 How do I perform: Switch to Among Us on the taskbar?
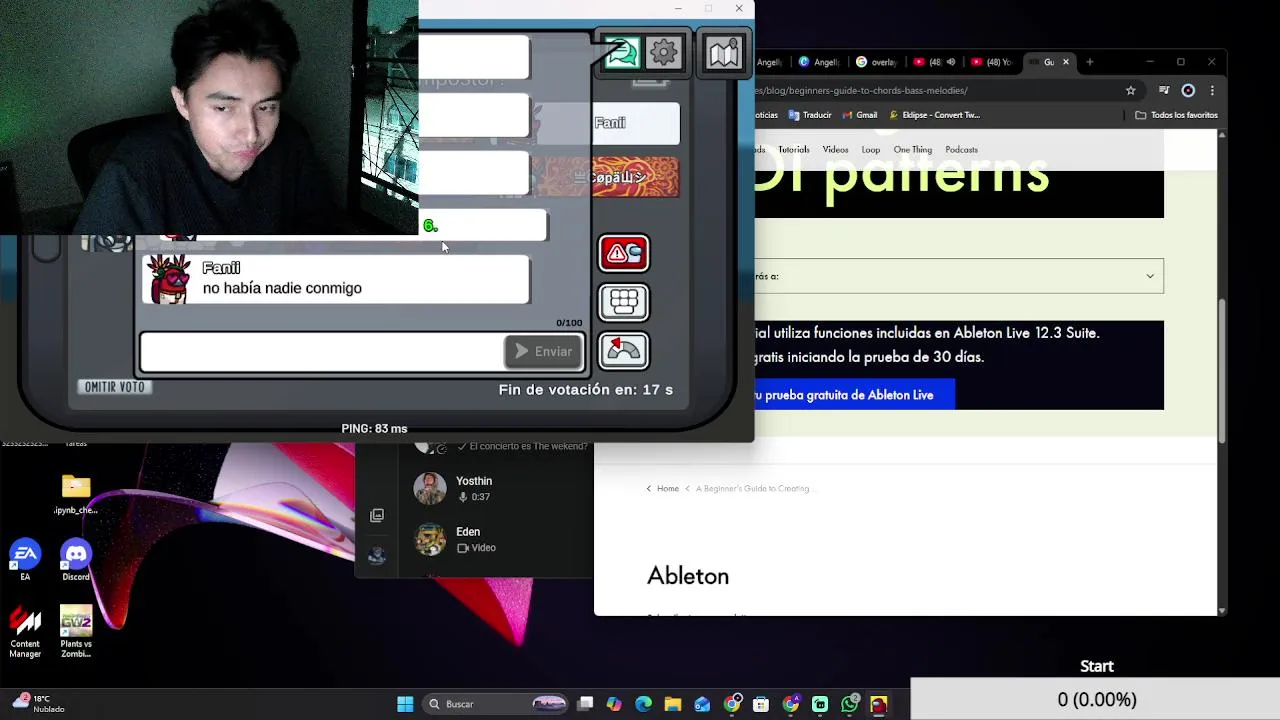pos(879,704)
